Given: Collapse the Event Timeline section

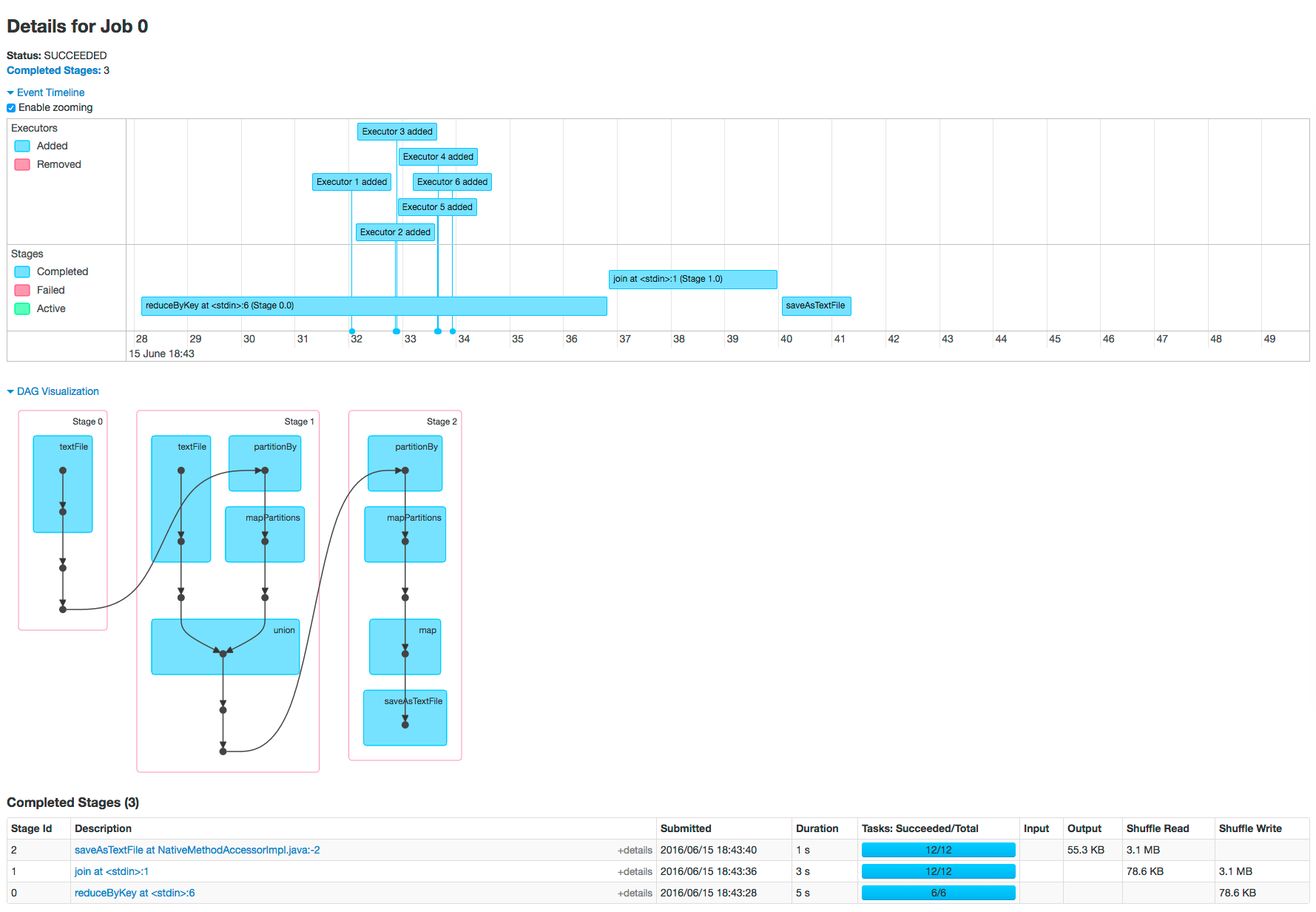Looking at the screenshot, I should [50, 92].
